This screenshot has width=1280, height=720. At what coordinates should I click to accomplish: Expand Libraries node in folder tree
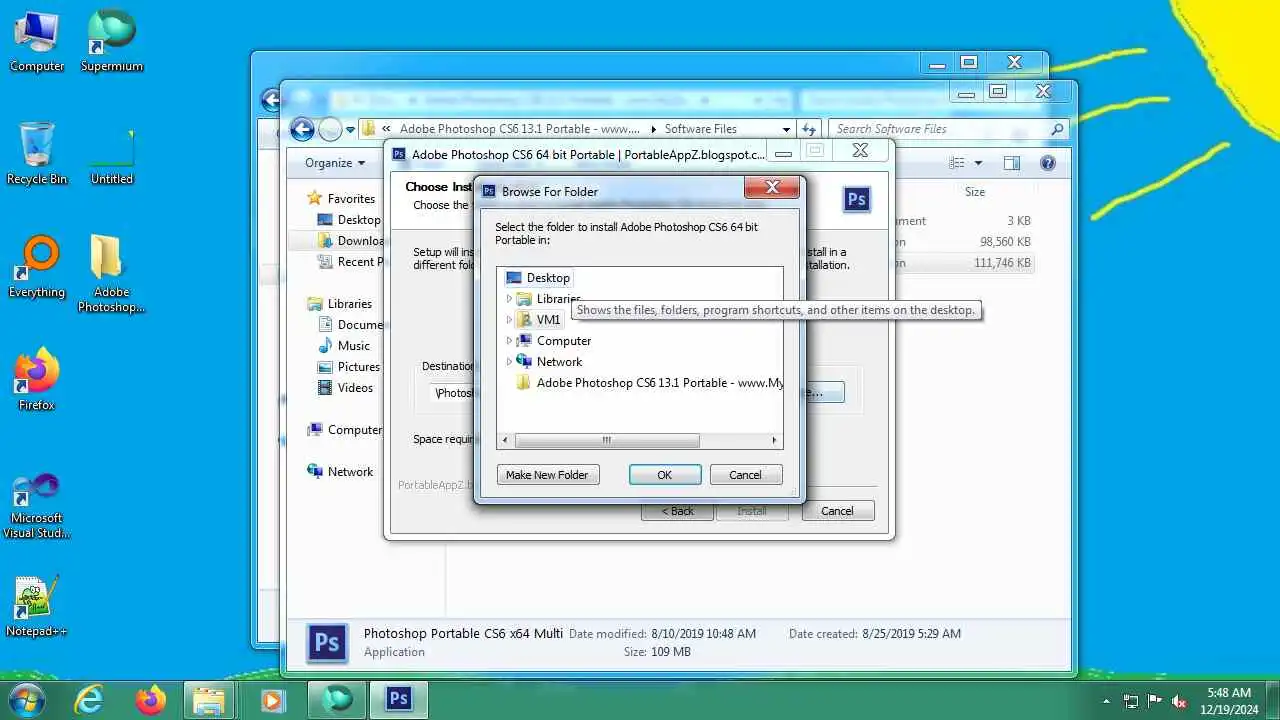point(509,299)
